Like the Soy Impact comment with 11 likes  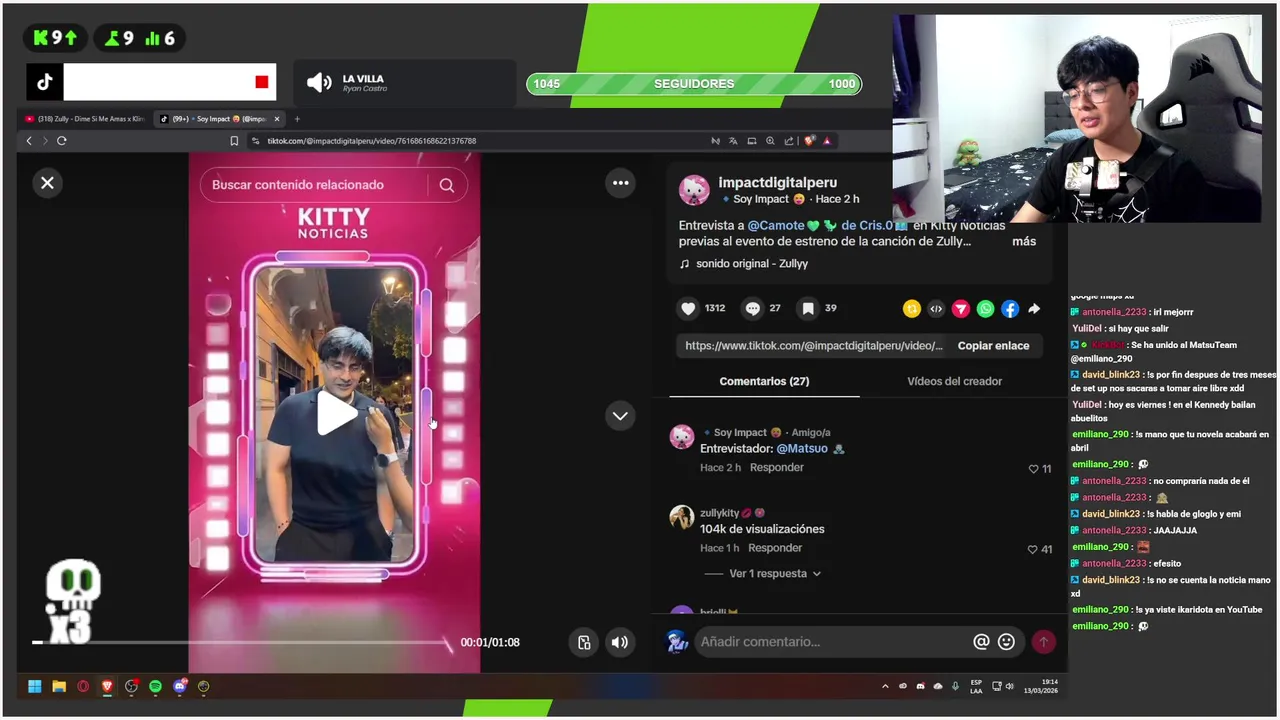pos(1034,469)
